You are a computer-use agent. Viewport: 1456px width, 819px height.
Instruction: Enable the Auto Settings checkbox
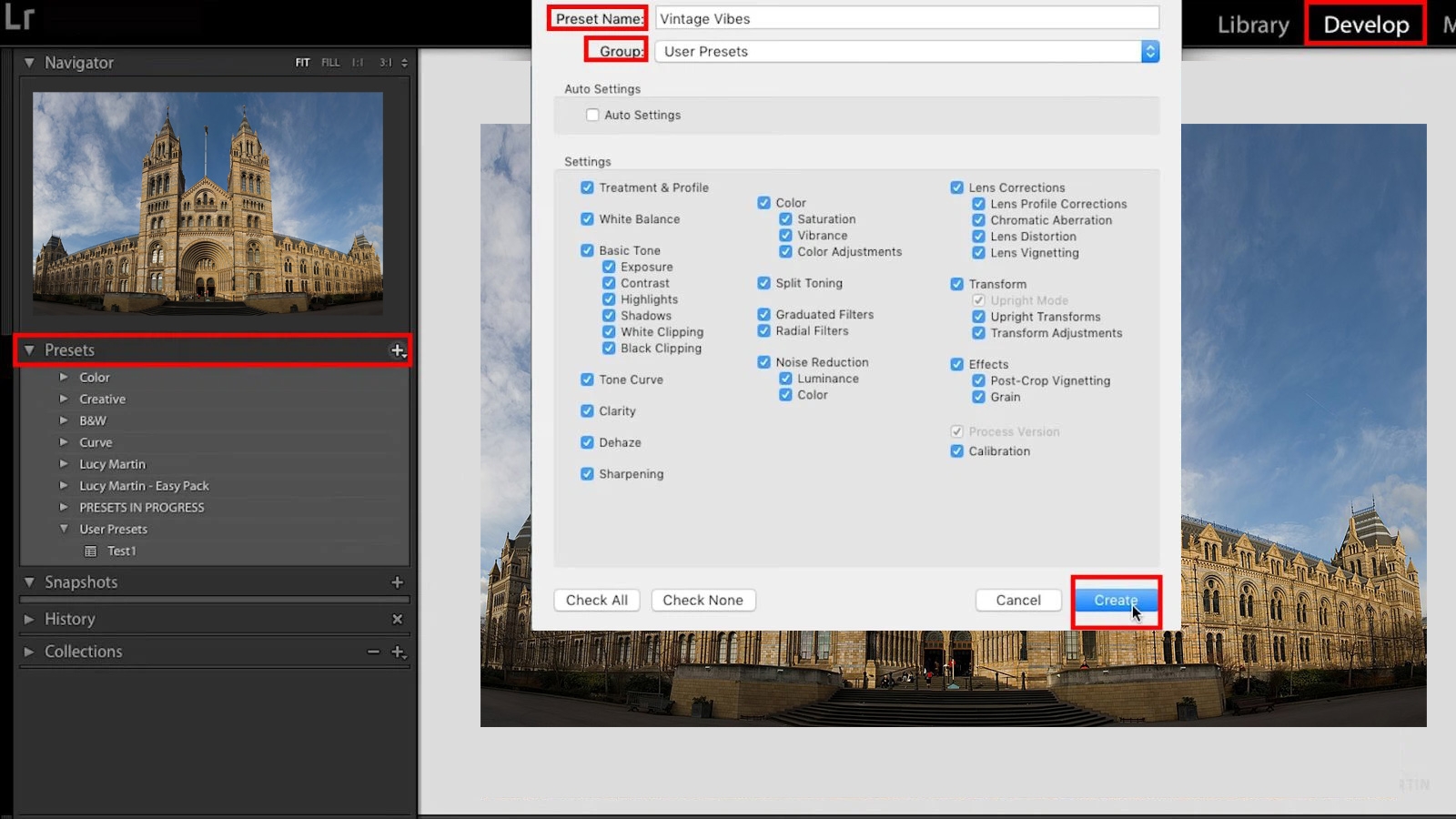(592, 115)
